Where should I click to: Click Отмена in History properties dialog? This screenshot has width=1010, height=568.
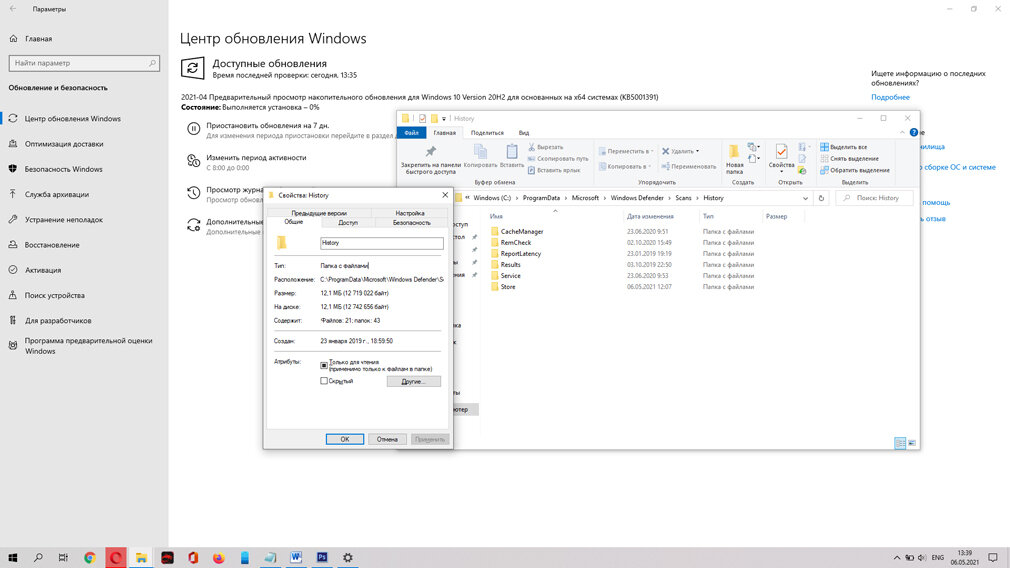point(387,439)
